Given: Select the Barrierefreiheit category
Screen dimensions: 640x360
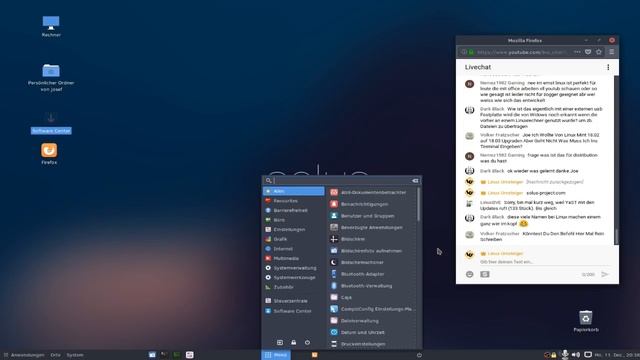Looking at the screenshot, I should click(x=293, y=210).
